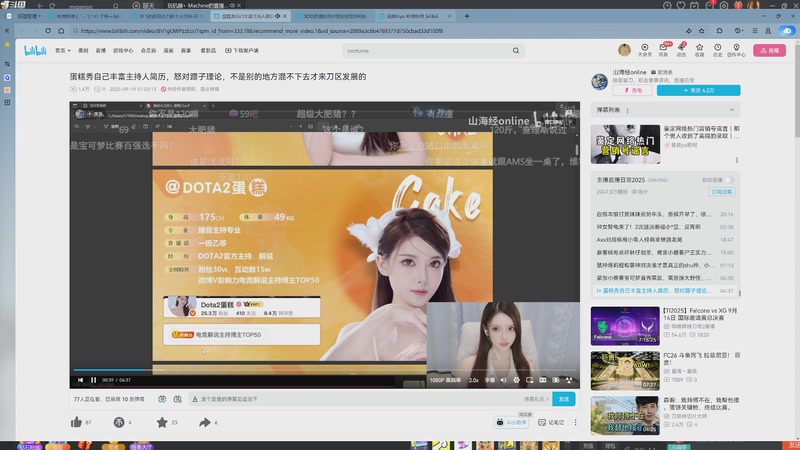Like the video with the thumbs-up icon
The image size is (800, 450).
(x=77, y=422)
